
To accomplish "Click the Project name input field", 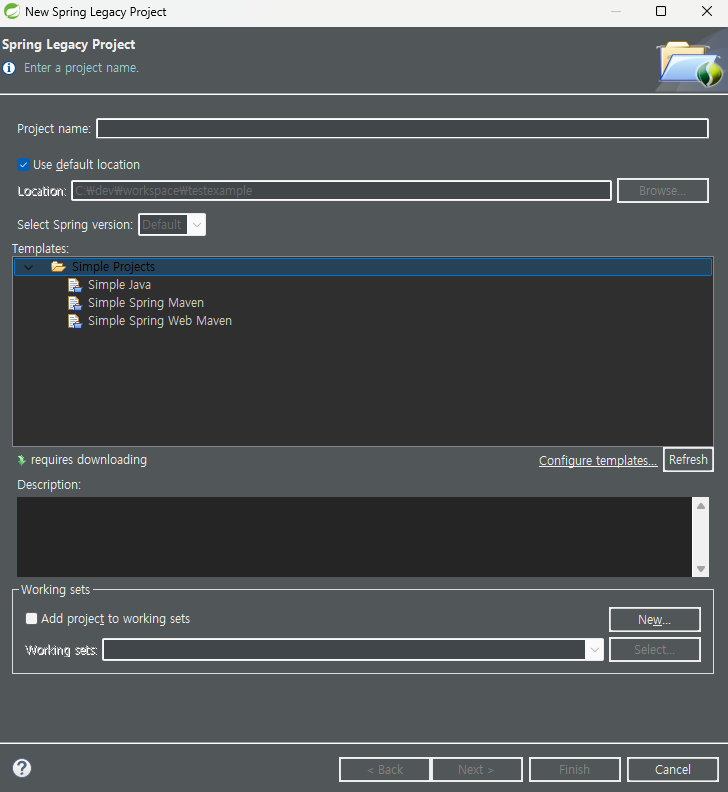I will (x=402, y=128).
